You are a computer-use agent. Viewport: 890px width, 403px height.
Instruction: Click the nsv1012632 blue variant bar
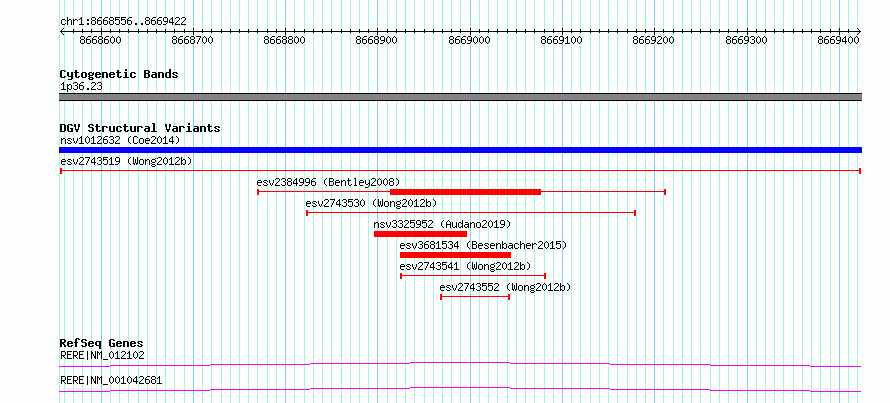coord(460,150)
